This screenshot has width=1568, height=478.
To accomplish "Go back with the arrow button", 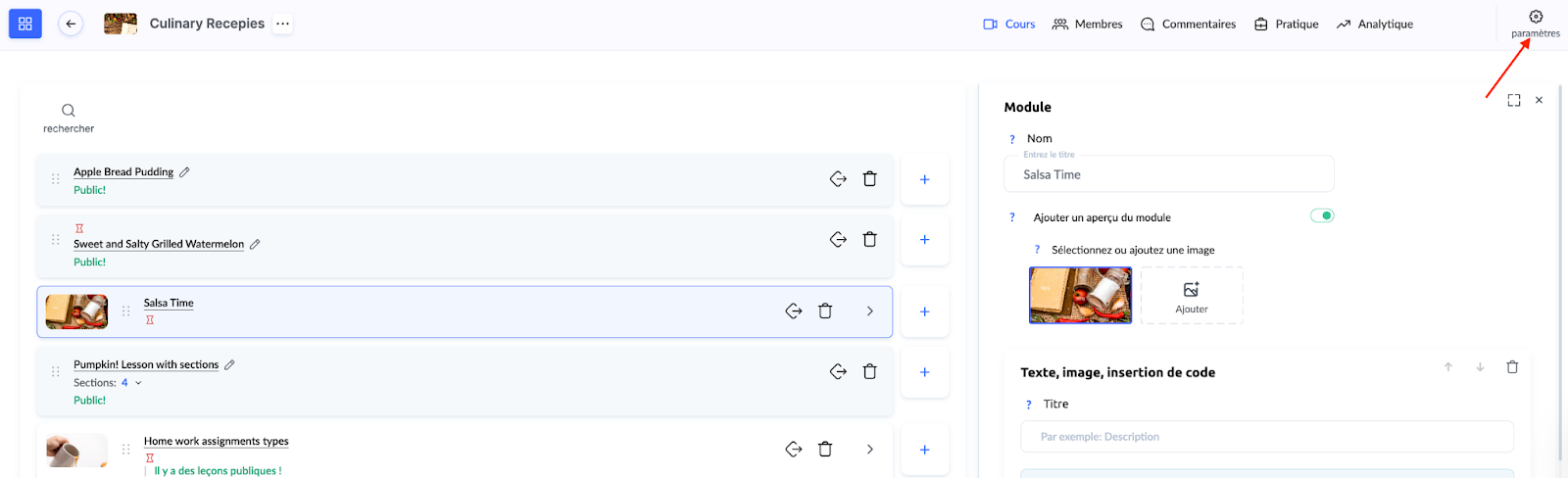I will [71, 24].
